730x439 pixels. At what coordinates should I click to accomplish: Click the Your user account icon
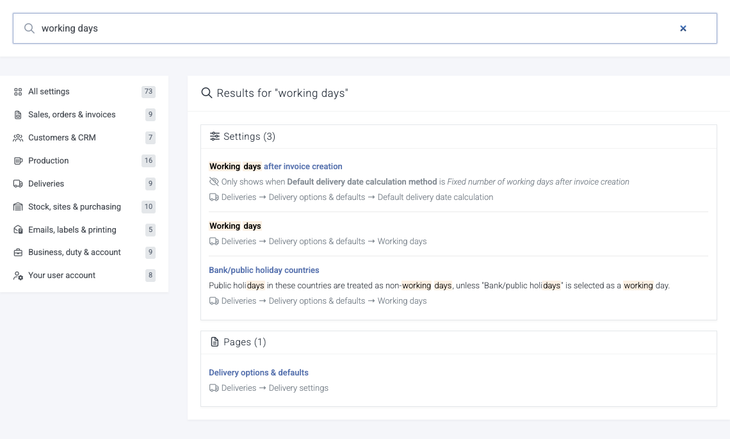[x=18, y=276]
